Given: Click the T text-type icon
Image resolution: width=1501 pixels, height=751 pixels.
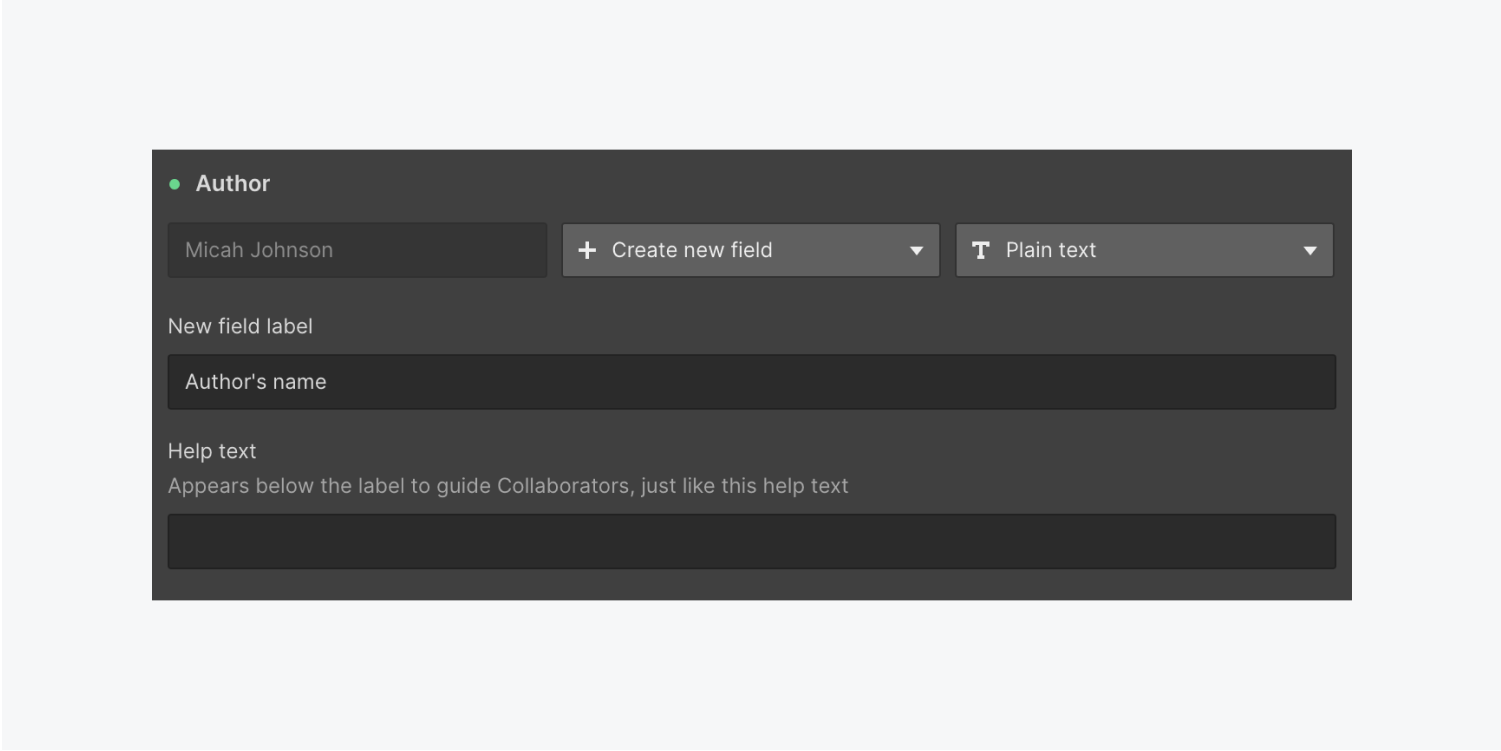Looking at the screenshot, I should pos(981,250).
